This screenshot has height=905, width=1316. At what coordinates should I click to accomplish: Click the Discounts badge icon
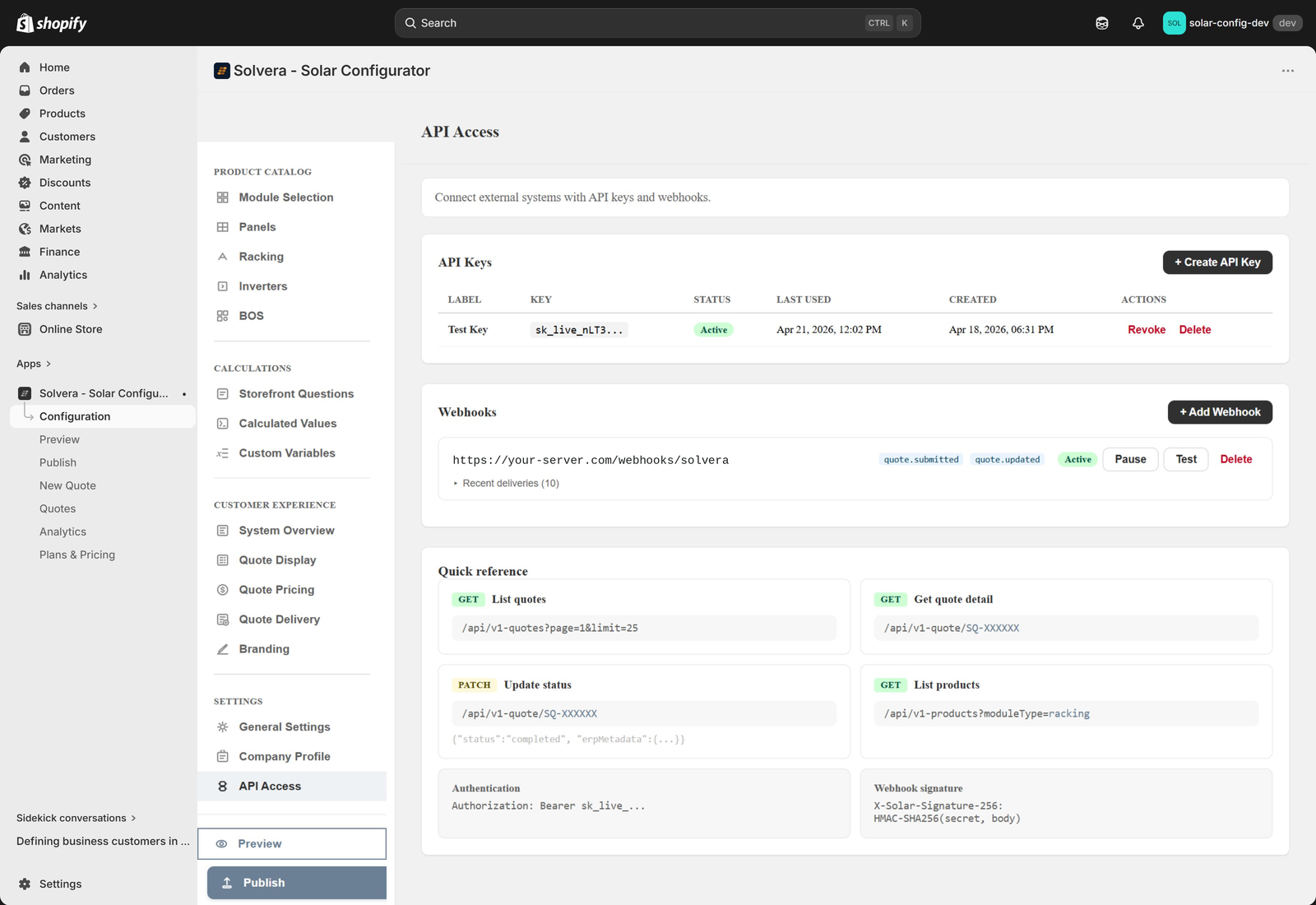click(x=25, y=183)
